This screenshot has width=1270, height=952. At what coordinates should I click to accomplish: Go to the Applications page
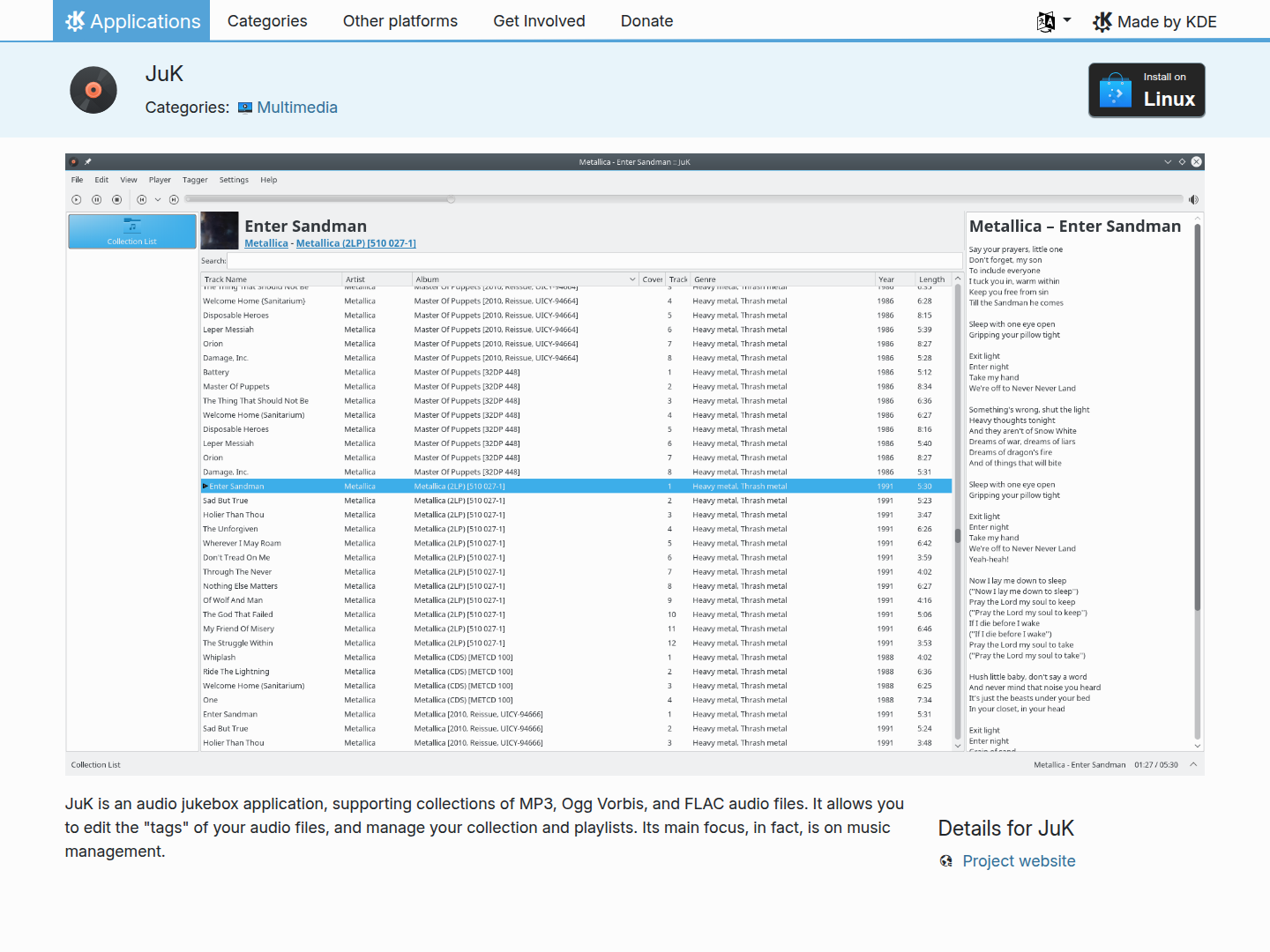click(131, 20)
